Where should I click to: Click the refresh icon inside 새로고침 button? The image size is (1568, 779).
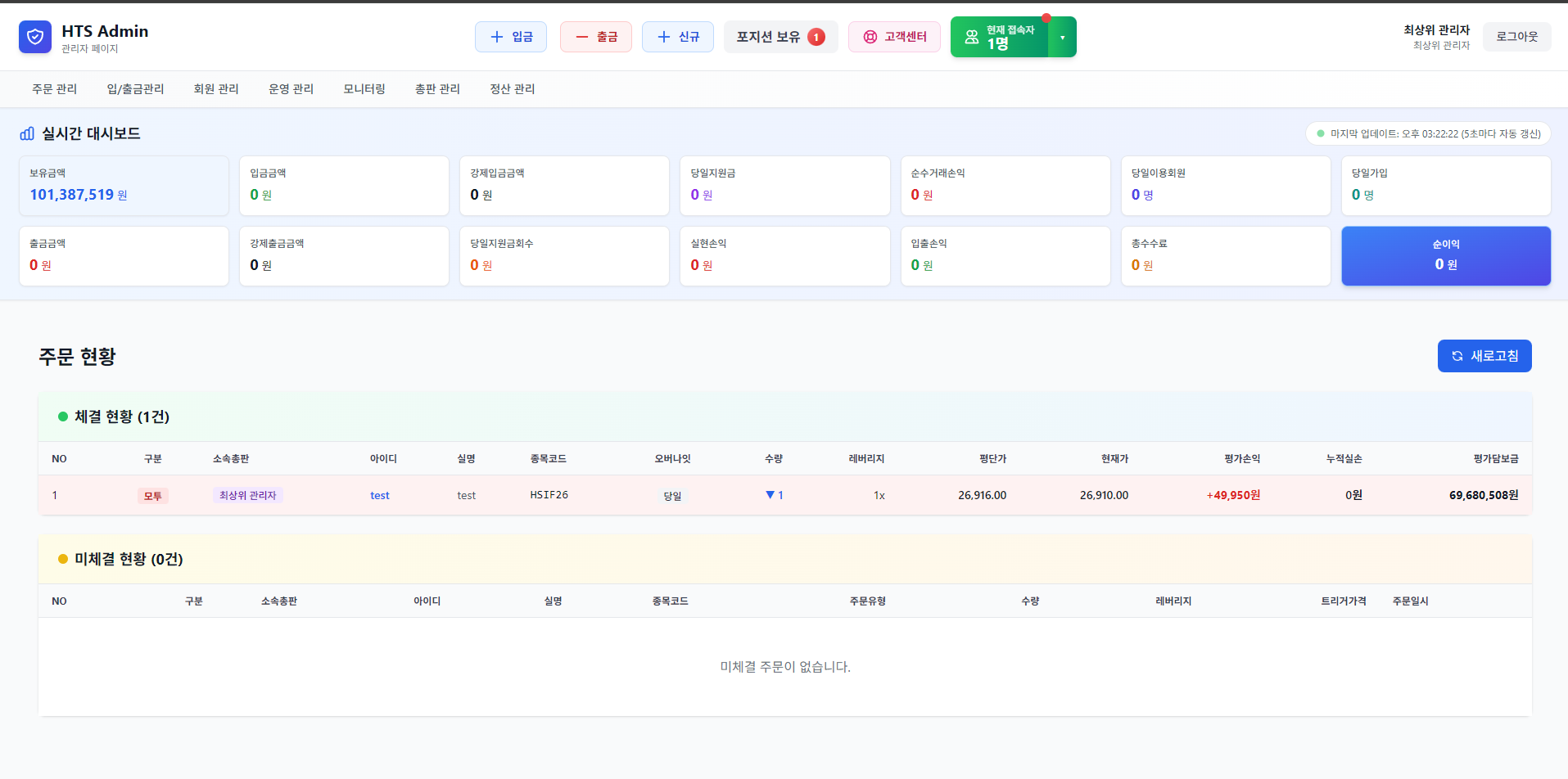[1457, 355]
